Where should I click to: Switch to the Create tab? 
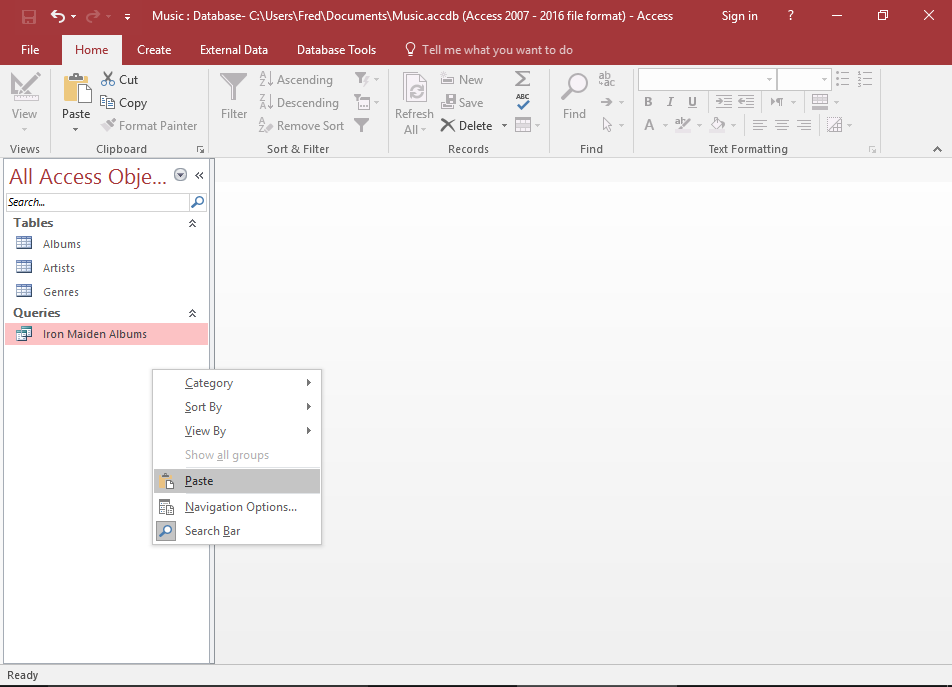point(154,50)
